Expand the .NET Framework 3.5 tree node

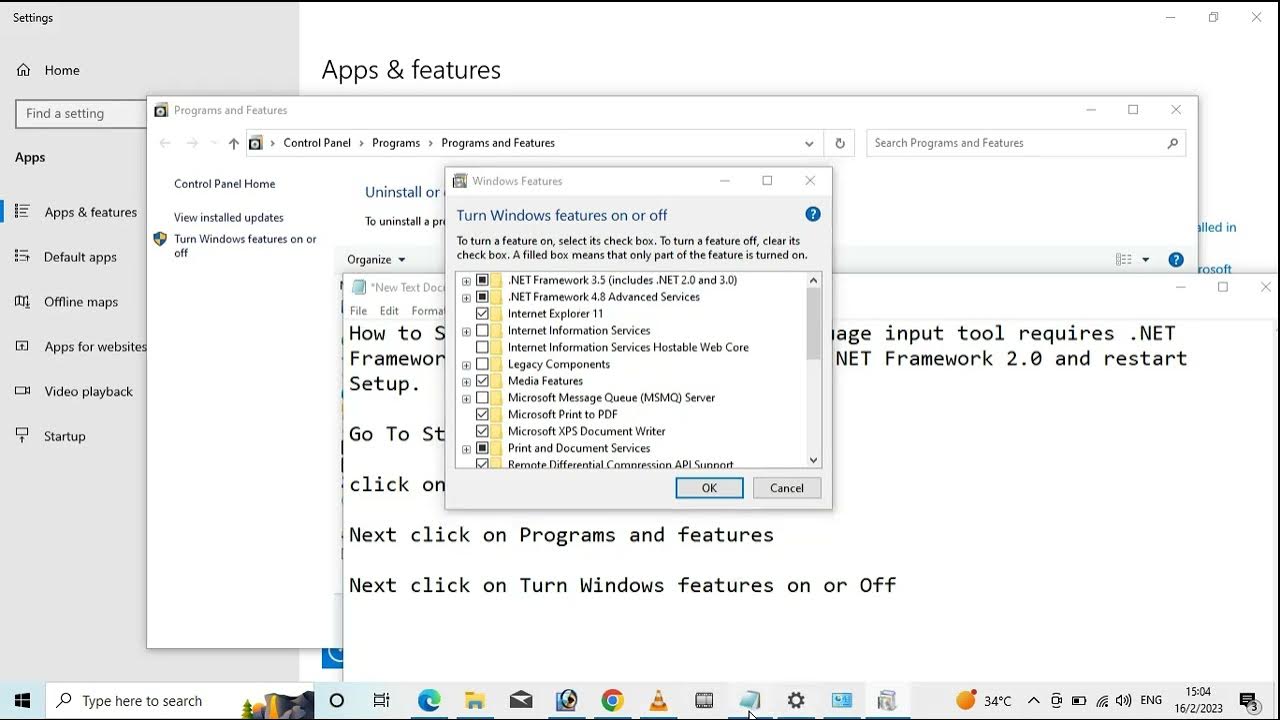[x=466, y=281]
